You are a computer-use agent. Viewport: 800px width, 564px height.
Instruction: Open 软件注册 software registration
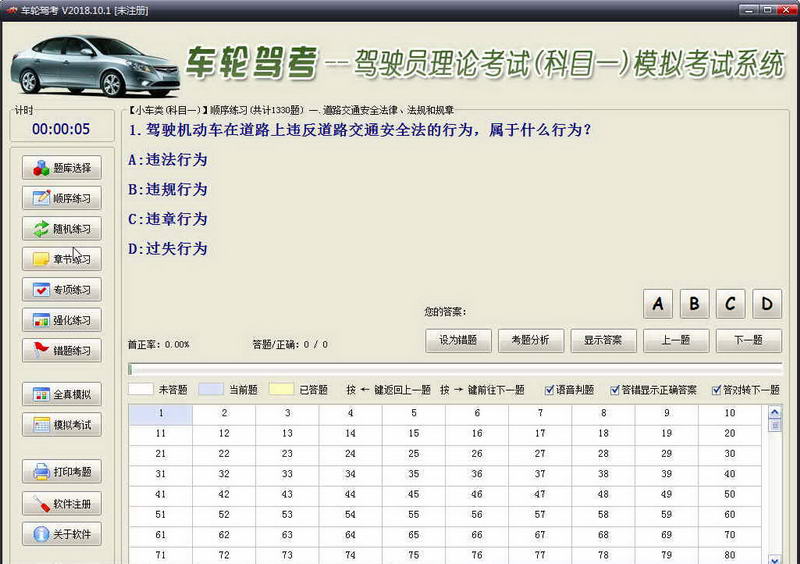click(62, 504)
